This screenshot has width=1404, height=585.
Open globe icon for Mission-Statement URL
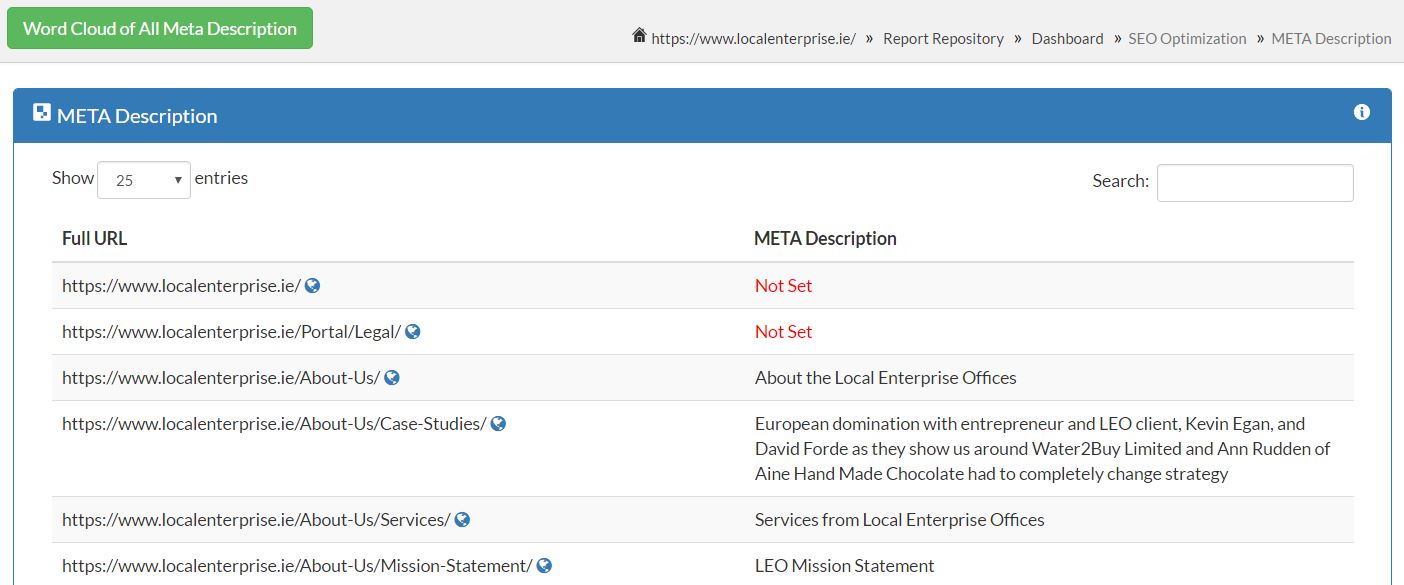pyautogui.click(x=544, y=565)
